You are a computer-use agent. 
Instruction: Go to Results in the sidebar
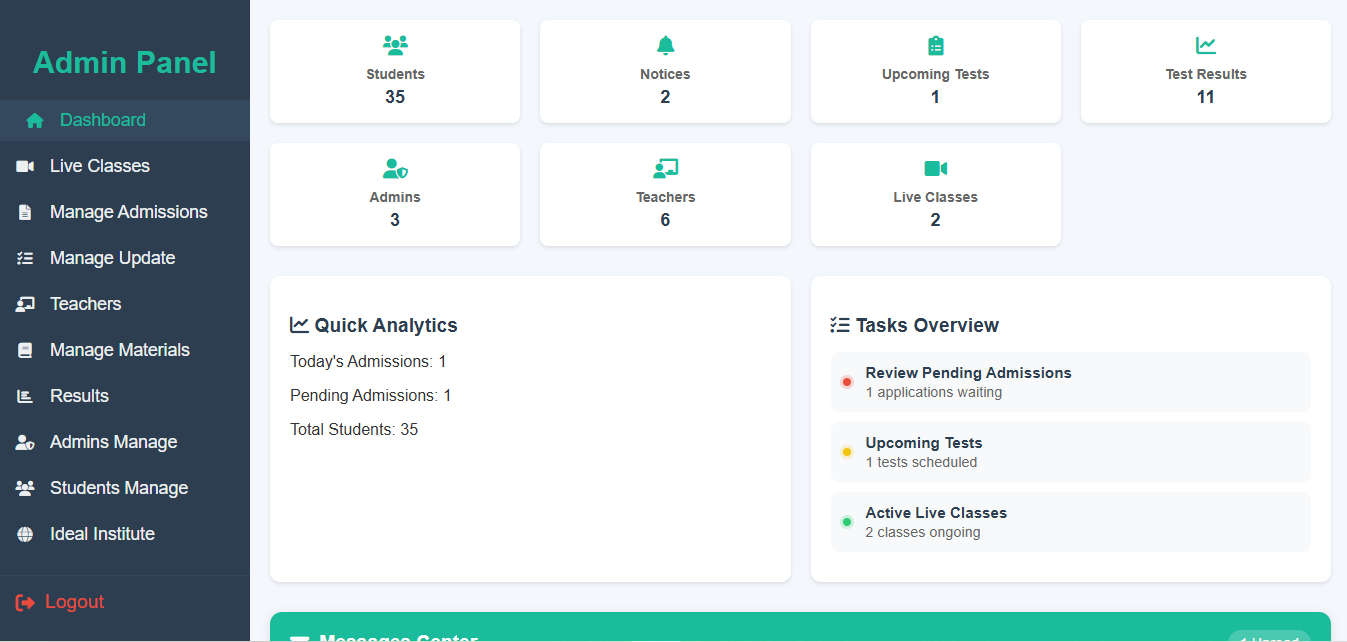[x=79, y=396]
